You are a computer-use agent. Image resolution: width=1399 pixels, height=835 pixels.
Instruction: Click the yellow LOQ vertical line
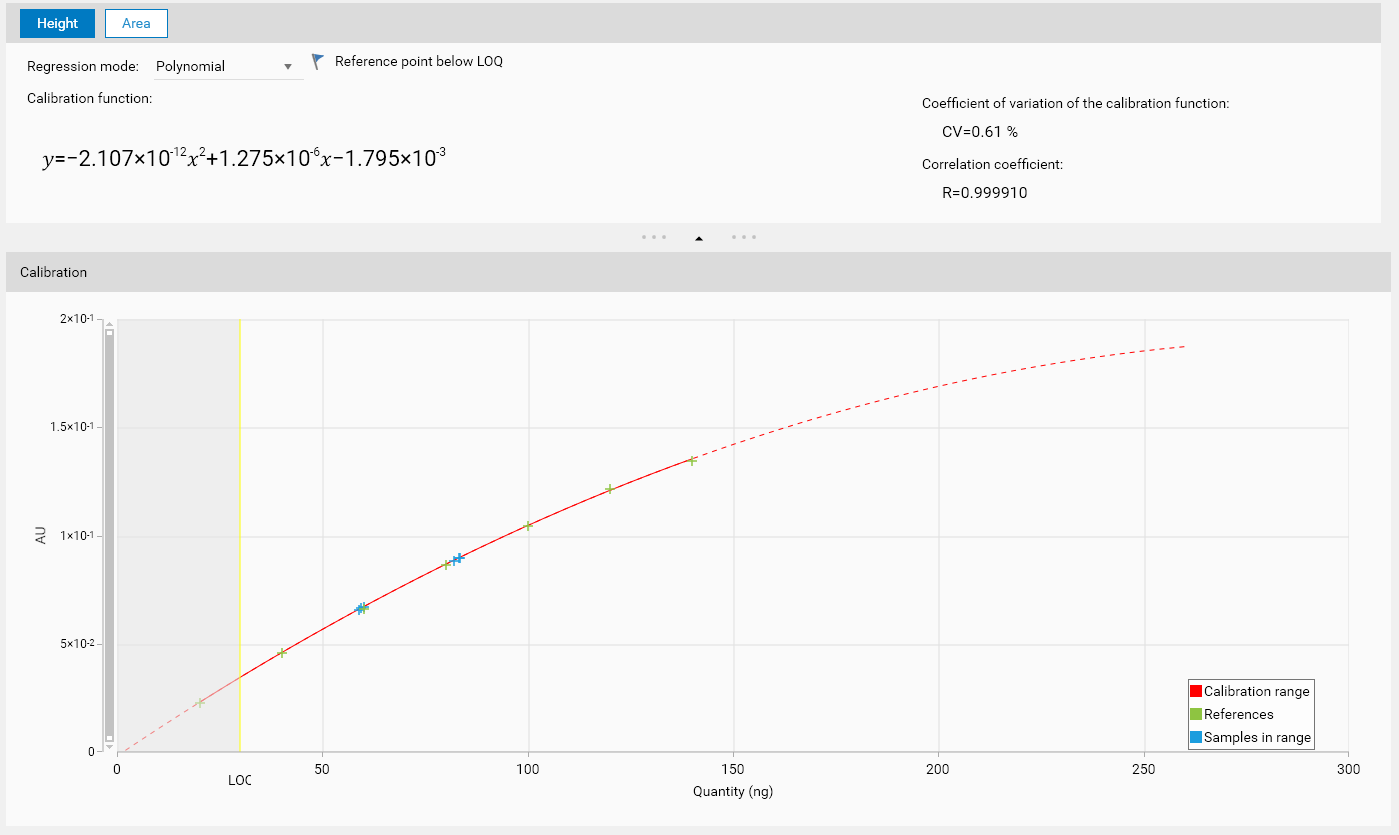click(240, 500)
